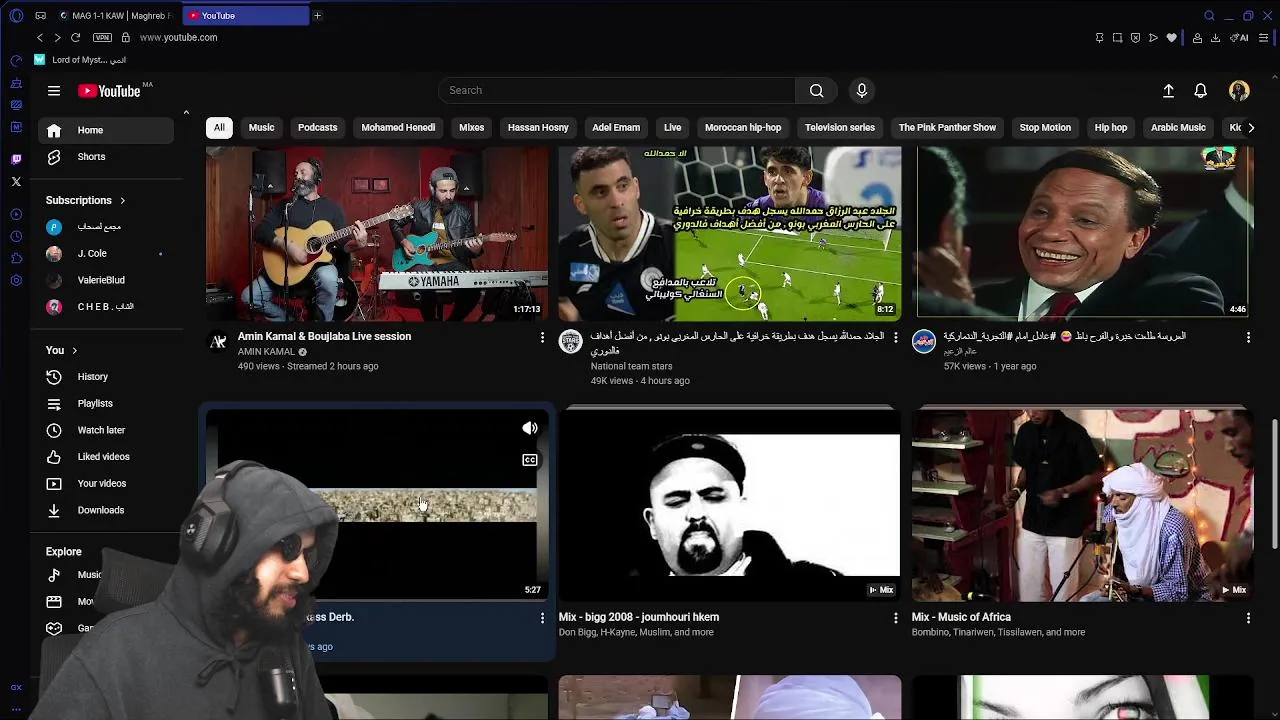This screenshot has height=720, width=1280.
Task: Open the Opera AI assistant button
Action: click(x=1239, y=38)
